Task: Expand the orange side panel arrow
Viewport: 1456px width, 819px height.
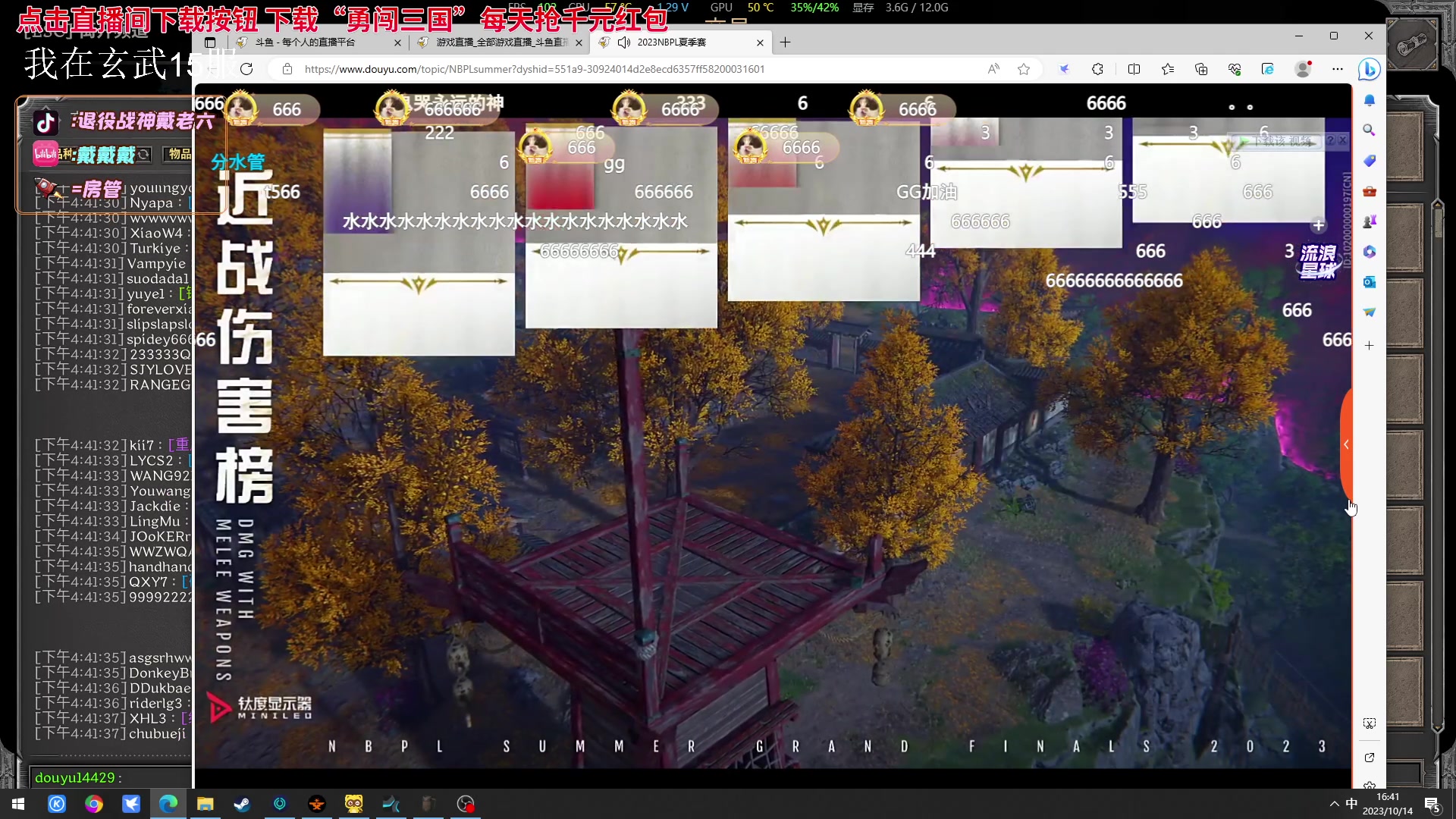Action: pyautogui.click(x=1346, y=444)
